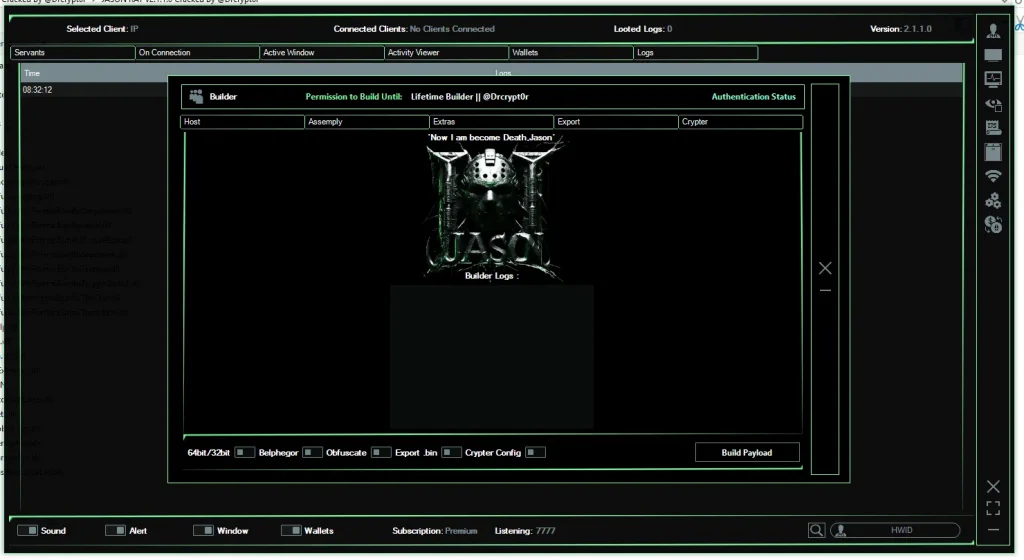Viewport: 1024px width, 560px height.
Task: Click the Time column header
Action: click(32, 73)
